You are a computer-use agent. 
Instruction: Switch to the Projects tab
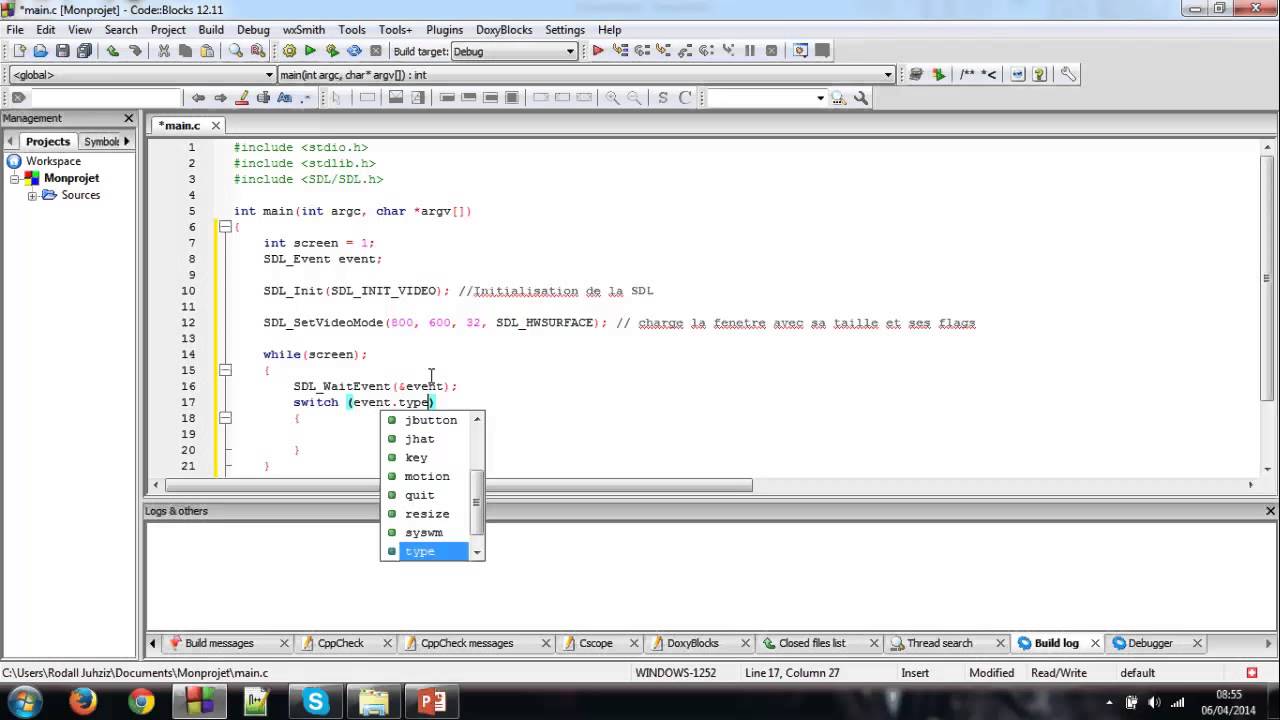tap(47, 142)
